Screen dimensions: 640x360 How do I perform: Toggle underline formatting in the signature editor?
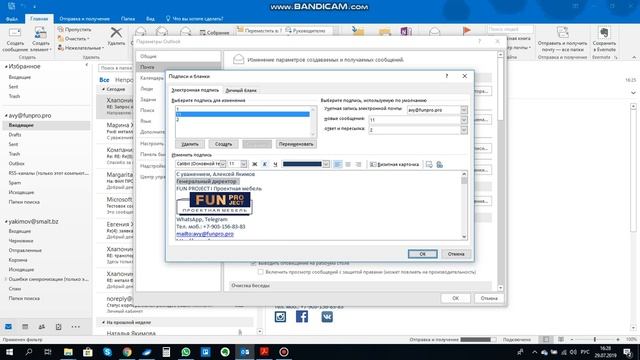[275, 164]
